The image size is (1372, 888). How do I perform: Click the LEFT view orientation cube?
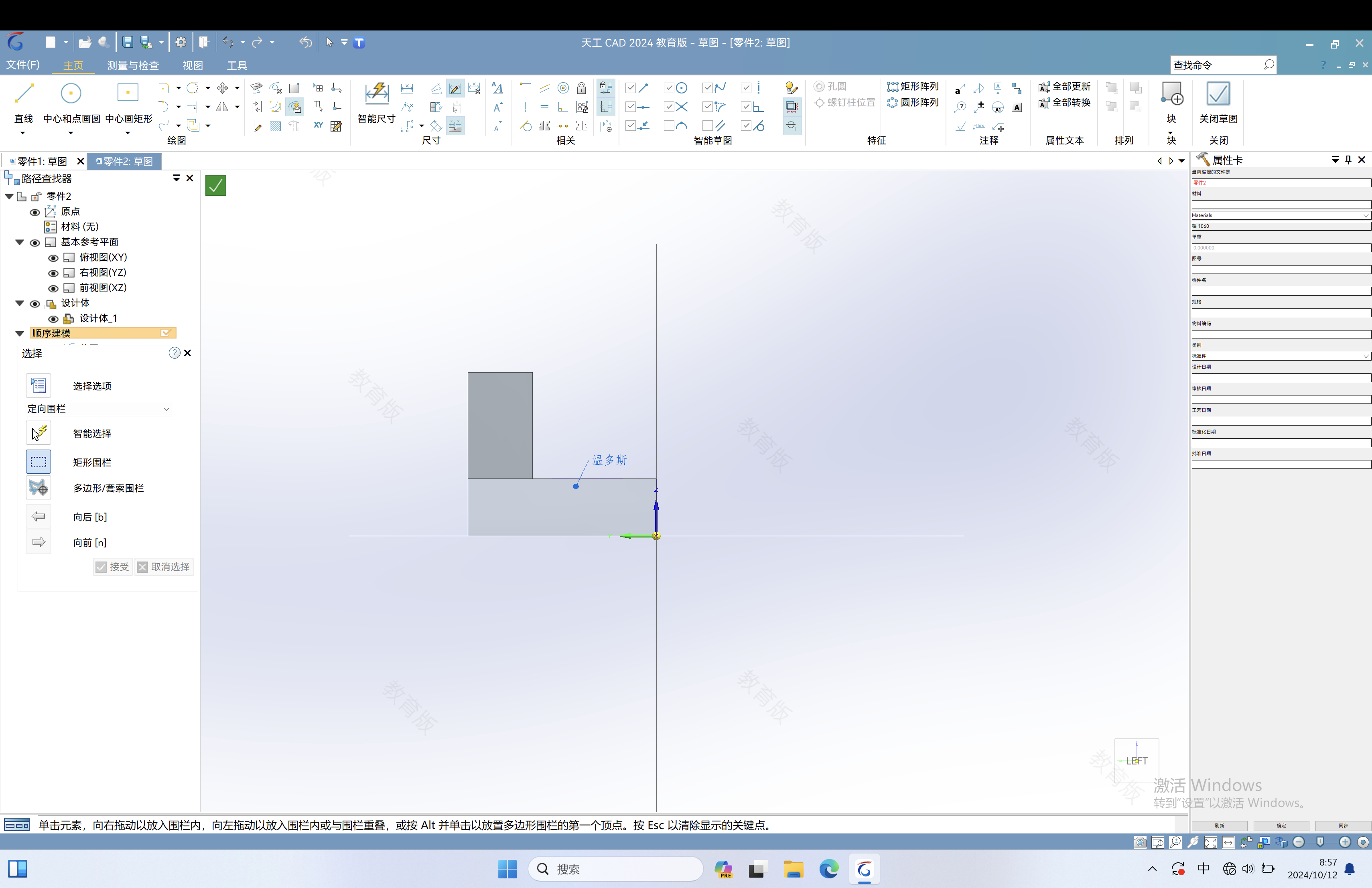tap(1137, 760)
